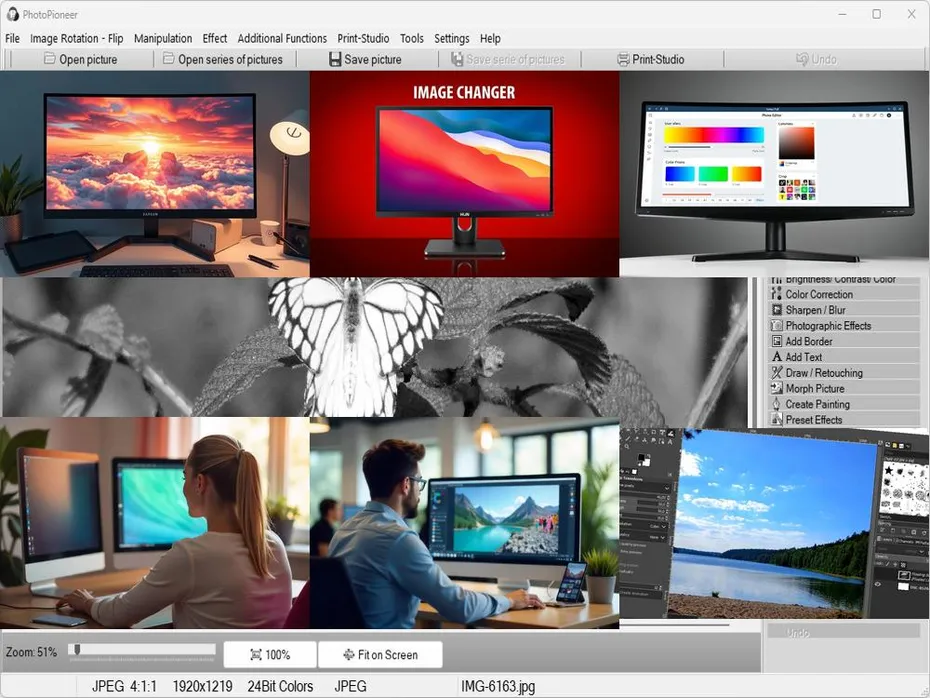This screenshot has width=930, height=698.
Task: Select the Sharpen / Blur tool icon
Action: click(x=776, y=311)
